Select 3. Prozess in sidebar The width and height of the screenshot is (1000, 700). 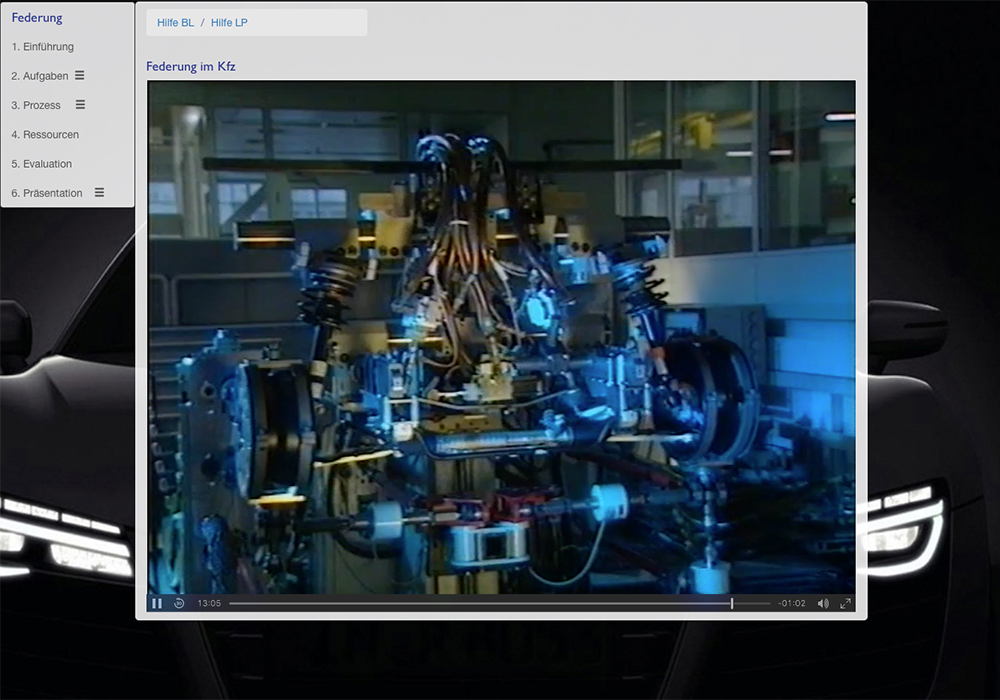[x=36, y=105]
